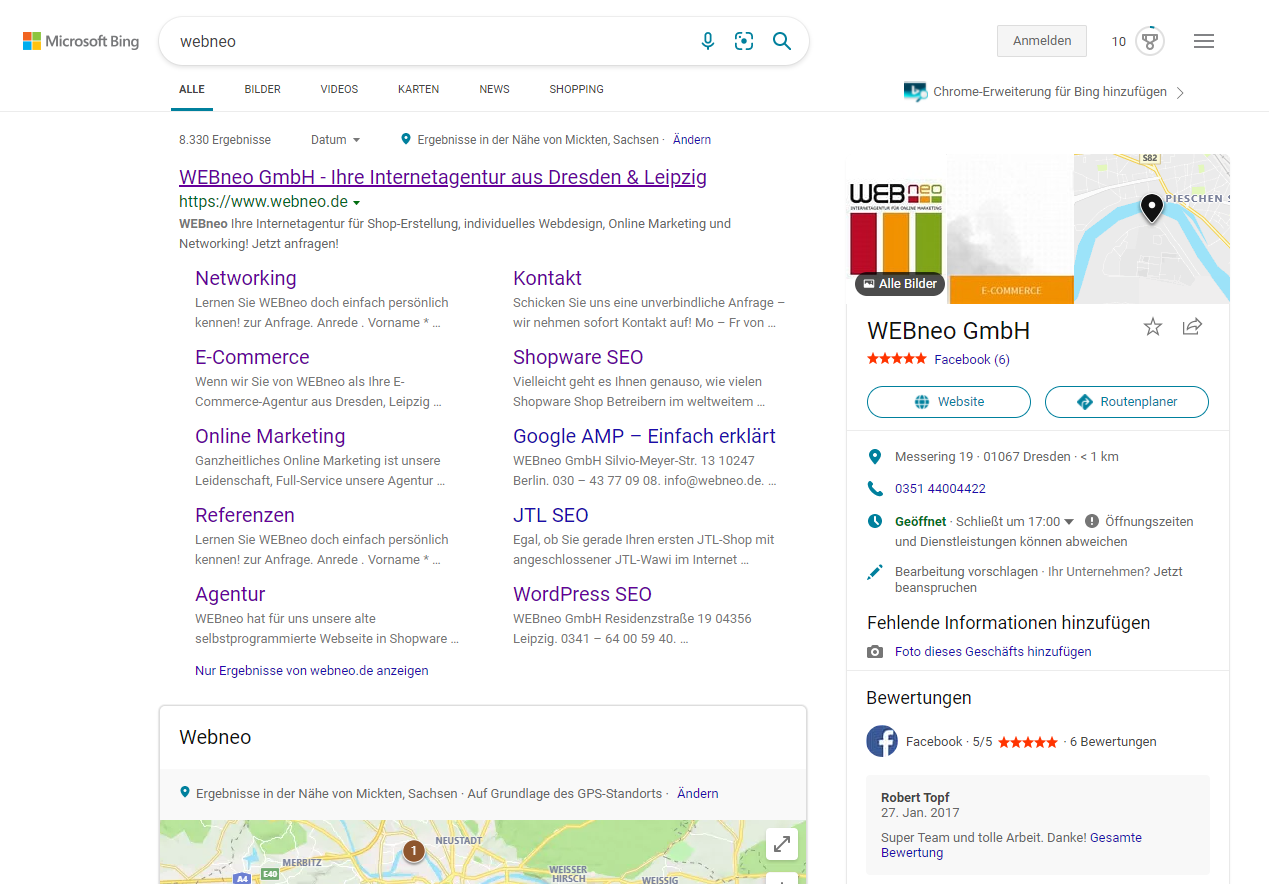Screen dimensions: 1269x884
Task: Open the WEBneo GmbH main result link
Action: pyautogui.click(x=443, y=177)
